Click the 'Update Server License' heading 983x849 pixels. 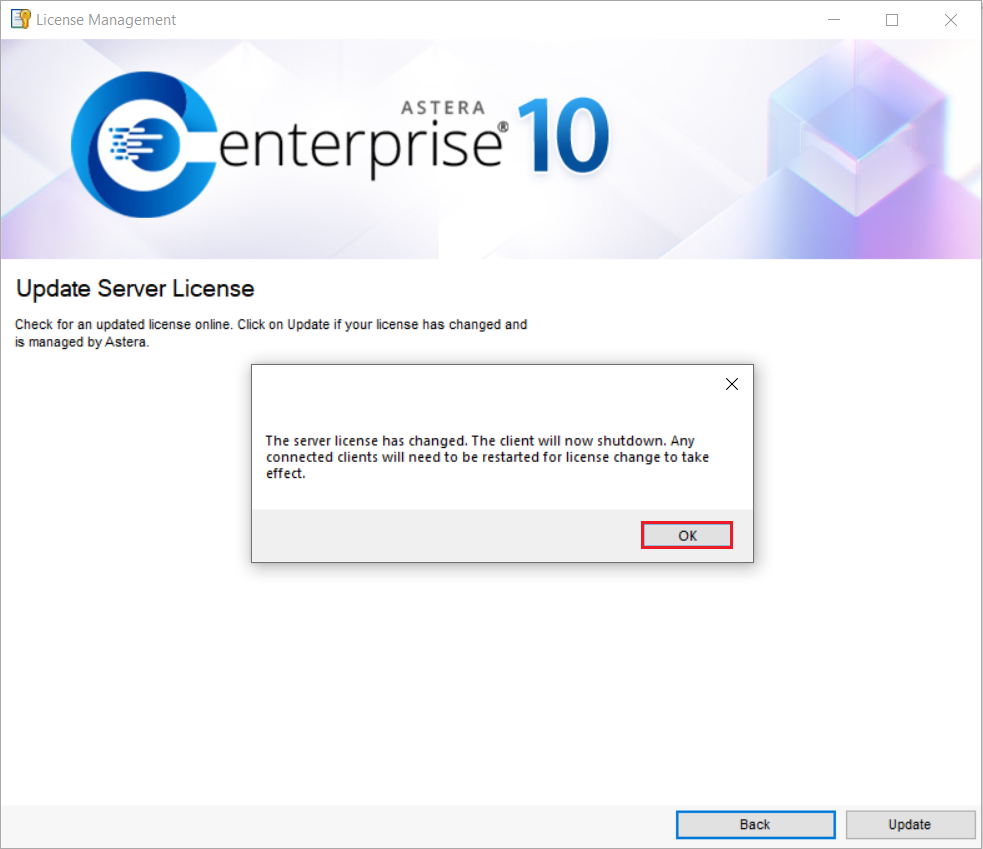135,289
